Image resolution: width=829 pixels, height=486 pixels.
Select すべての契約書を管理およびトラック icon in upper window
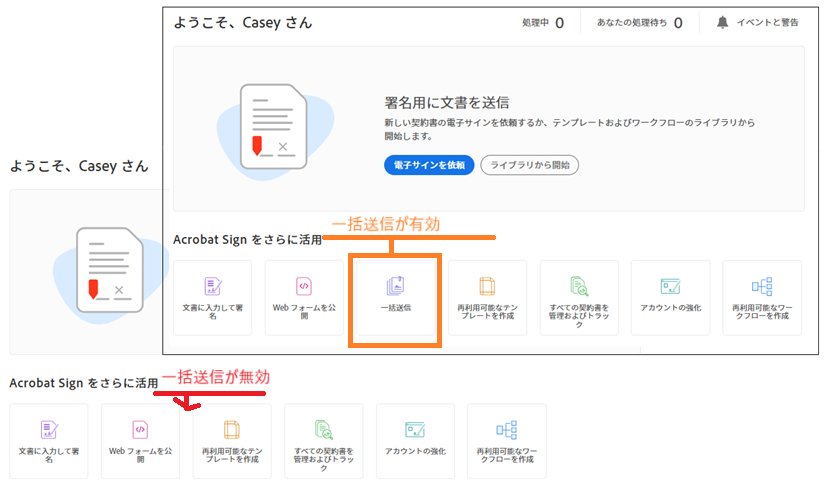pyautogui.click(x=579, y=286)
